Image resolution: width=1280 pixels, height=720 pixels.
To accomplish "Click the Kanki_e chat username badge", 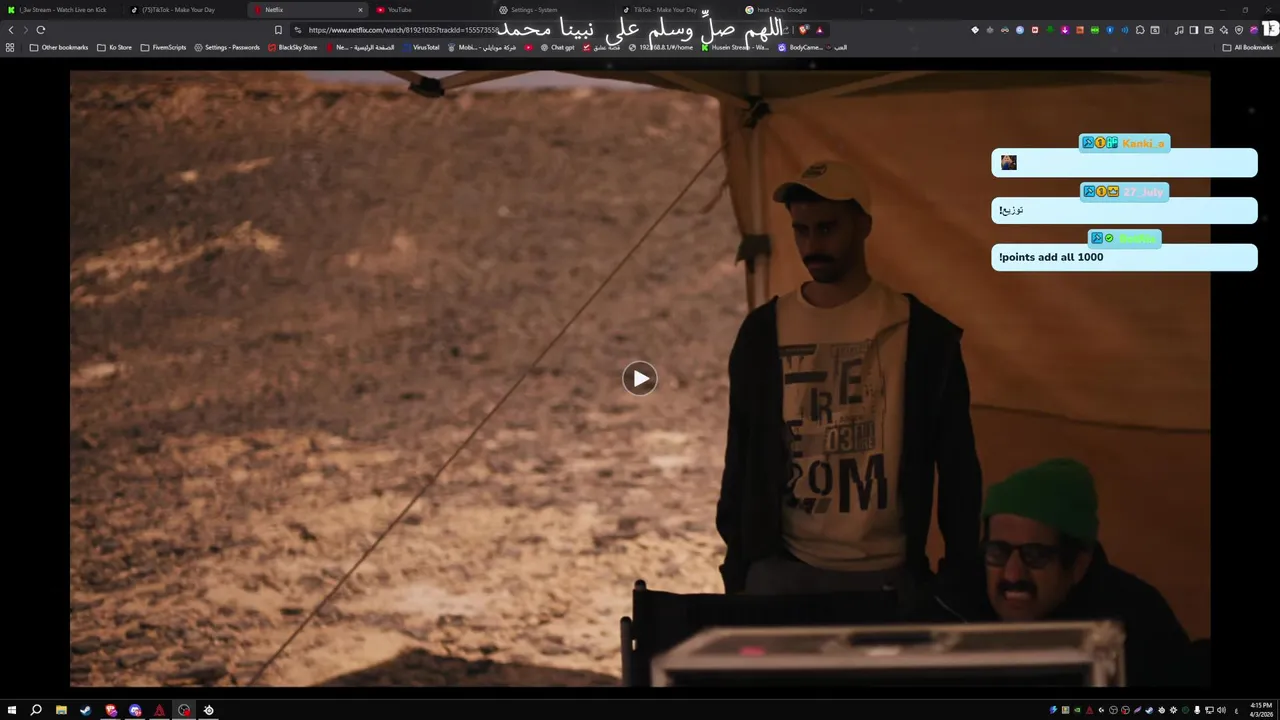I will (x=1125, y=143).
